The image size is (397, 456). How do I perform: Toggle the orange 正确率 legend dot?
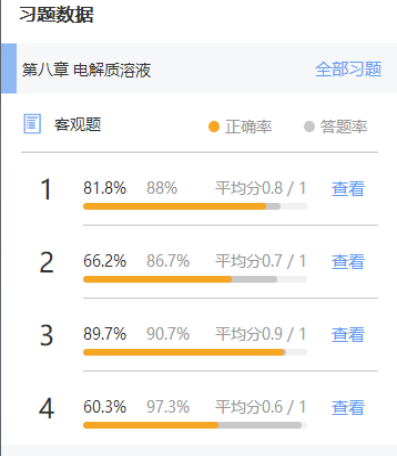click(x=214, y=127)
